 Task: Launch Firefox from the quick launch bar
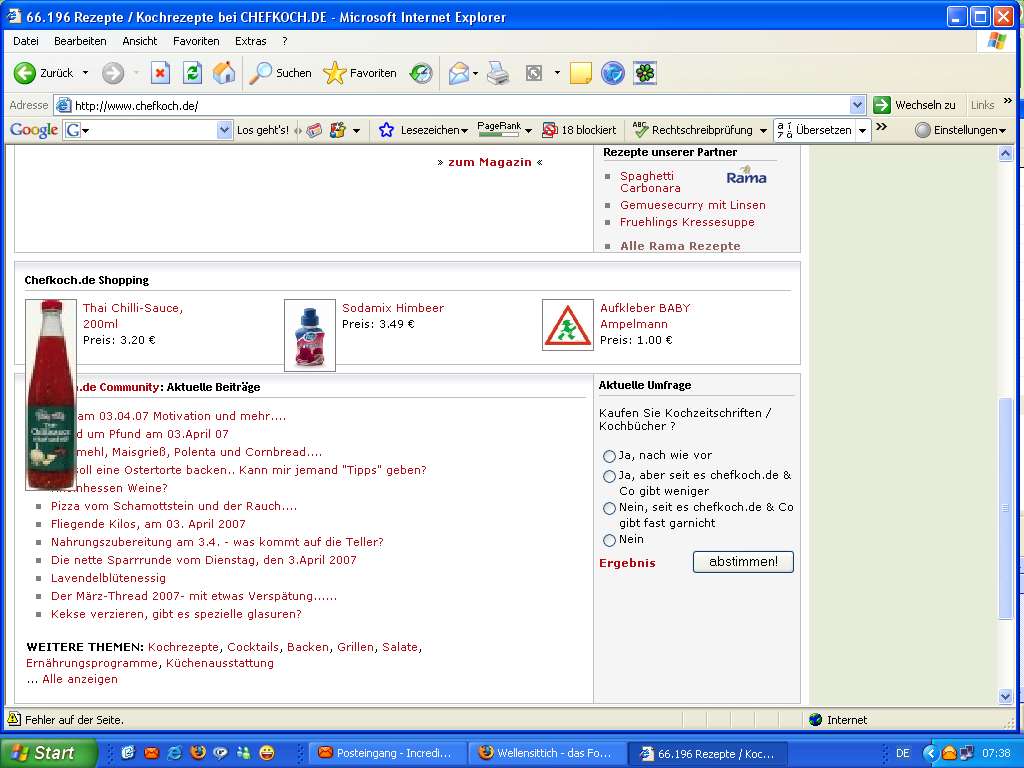[x=198, y=753]
